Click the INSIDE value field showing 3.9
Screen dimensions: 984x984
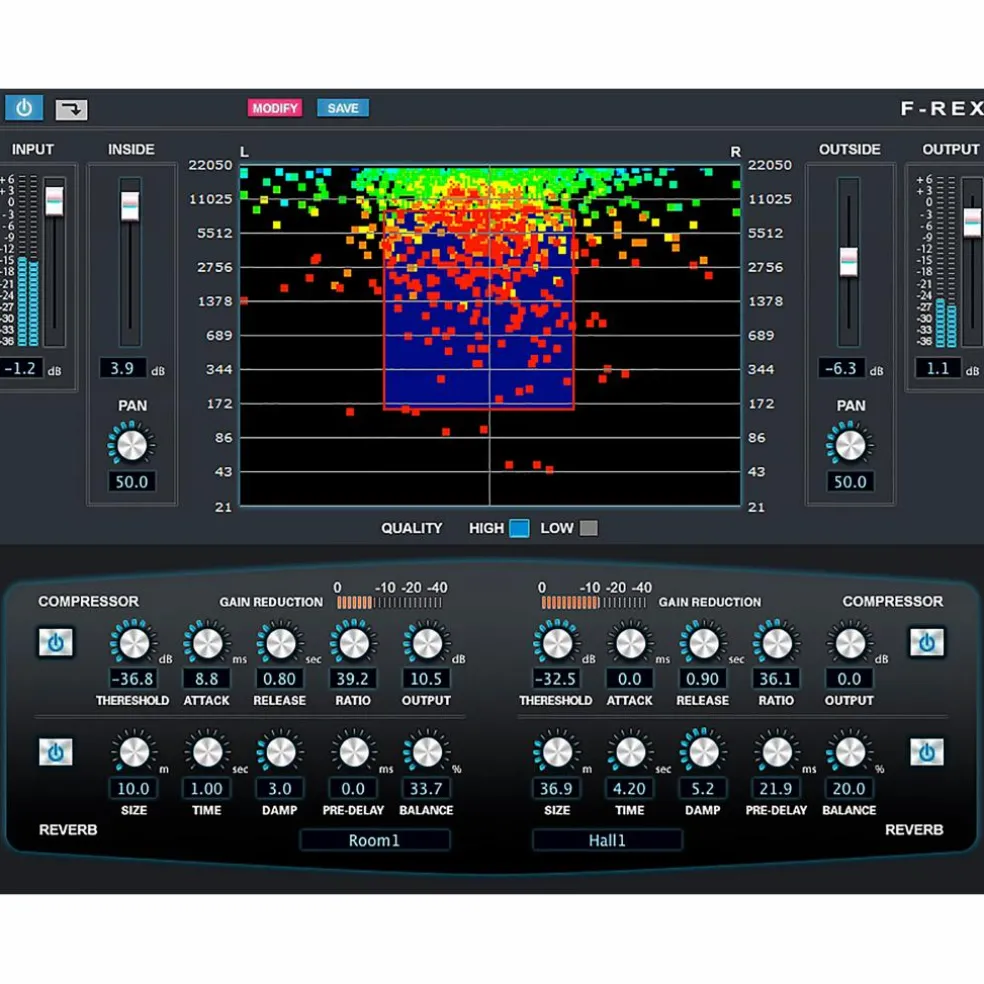123,368
